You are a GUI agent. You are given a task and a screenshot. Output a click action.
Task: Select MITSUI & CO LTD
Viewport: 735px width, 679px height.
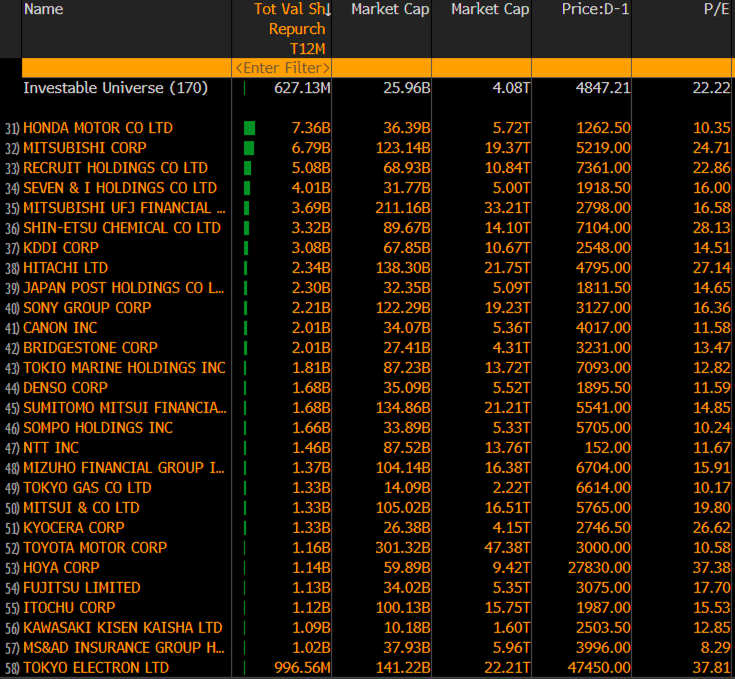tap(81, 507)
